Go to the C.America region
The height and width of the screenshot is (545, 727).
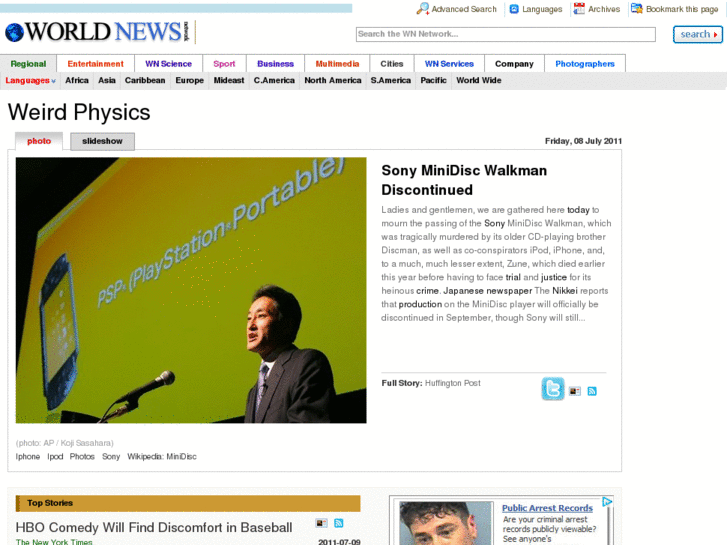click(274, 81)
